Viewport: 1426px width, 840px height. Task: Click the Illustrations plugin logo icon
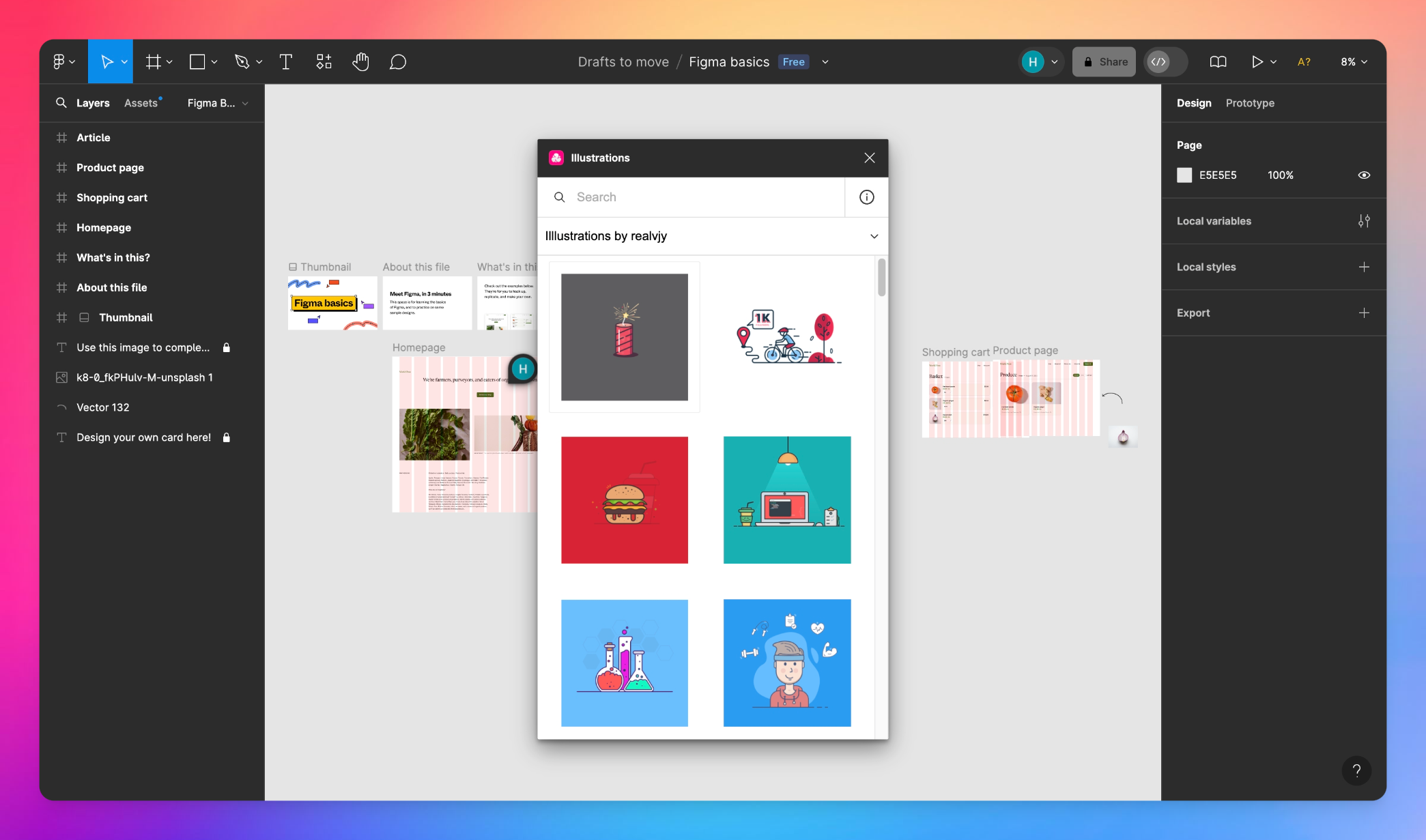[556, 158]
